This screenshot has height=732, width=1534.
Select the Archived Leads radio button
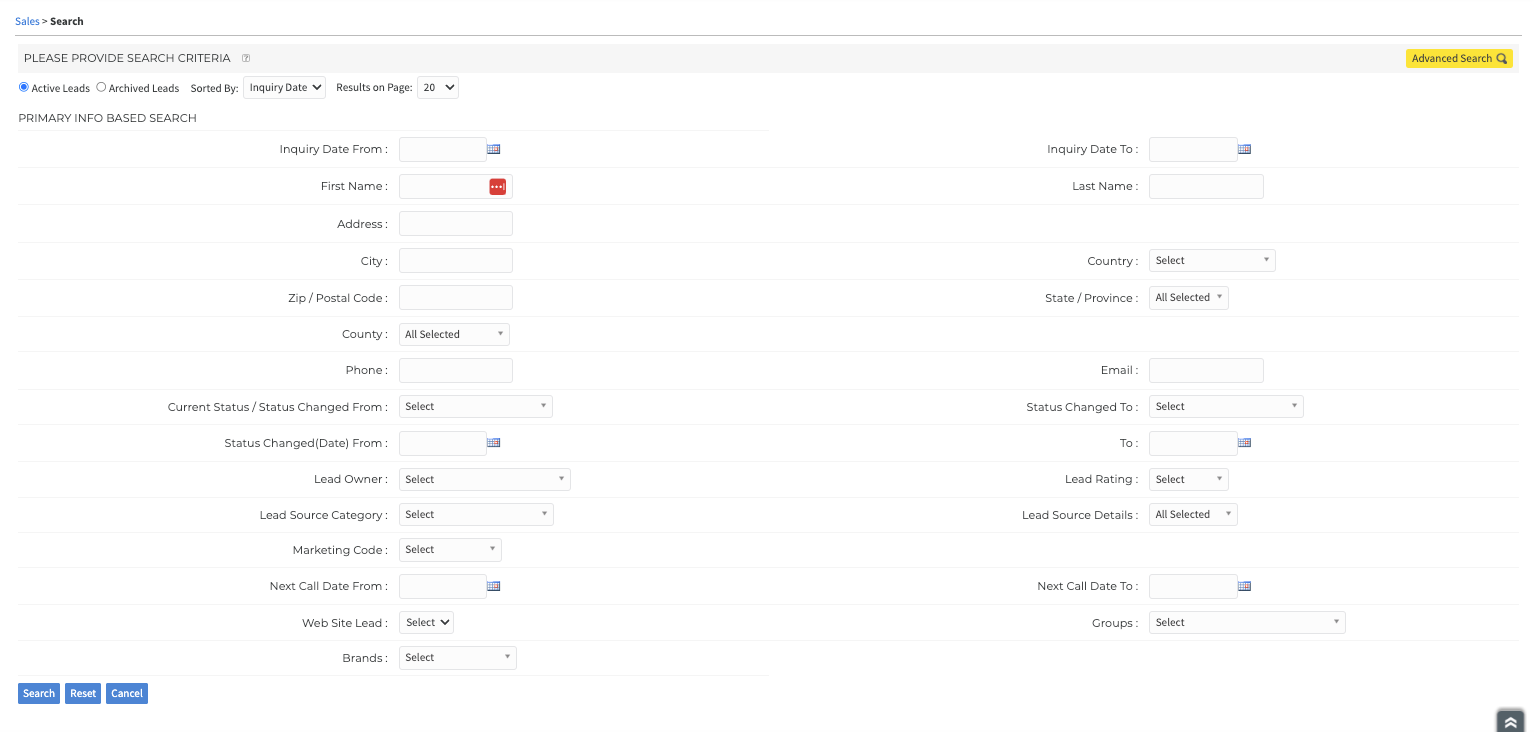click(101, 87)
